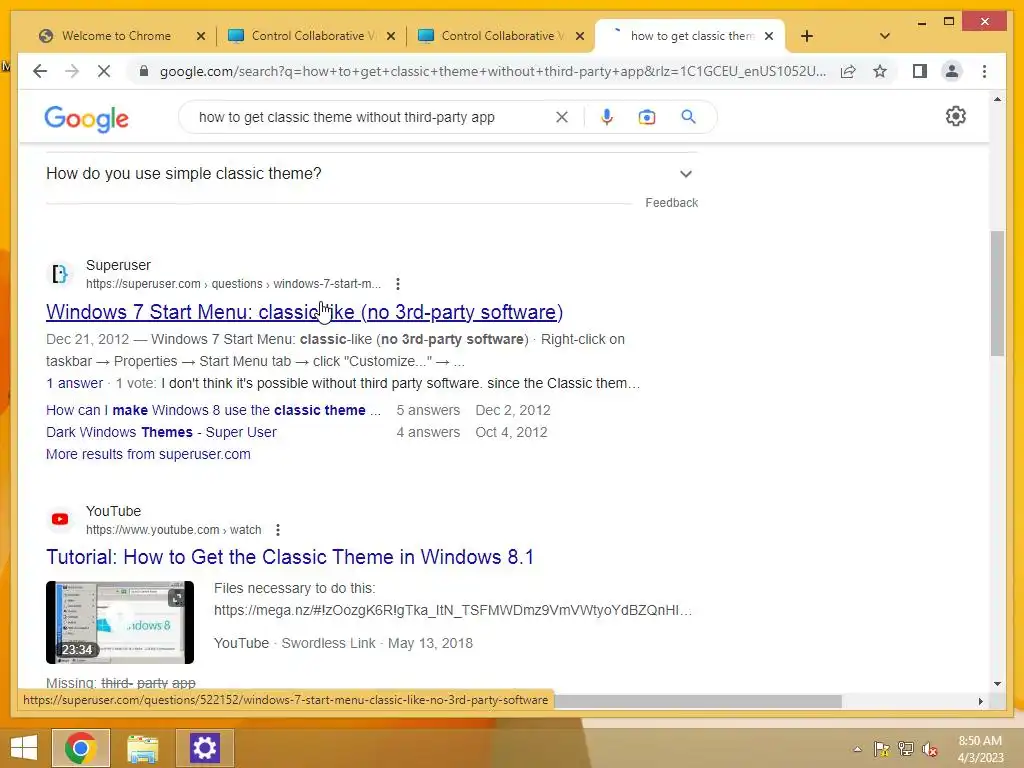Open Action Center flag in system tray

coord(881,749)
